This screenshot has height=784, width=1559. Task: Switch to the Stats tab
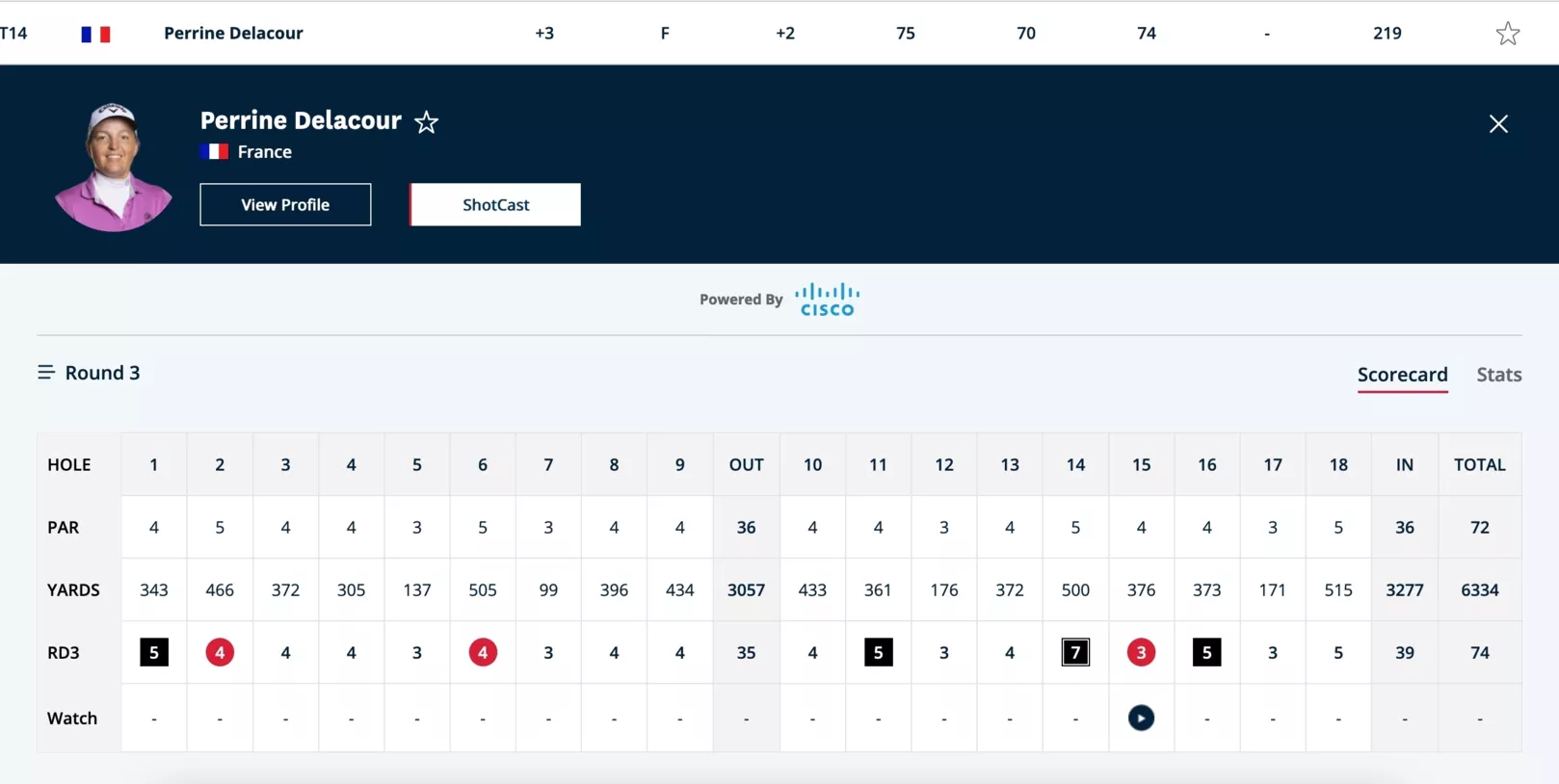point(1498,375)
